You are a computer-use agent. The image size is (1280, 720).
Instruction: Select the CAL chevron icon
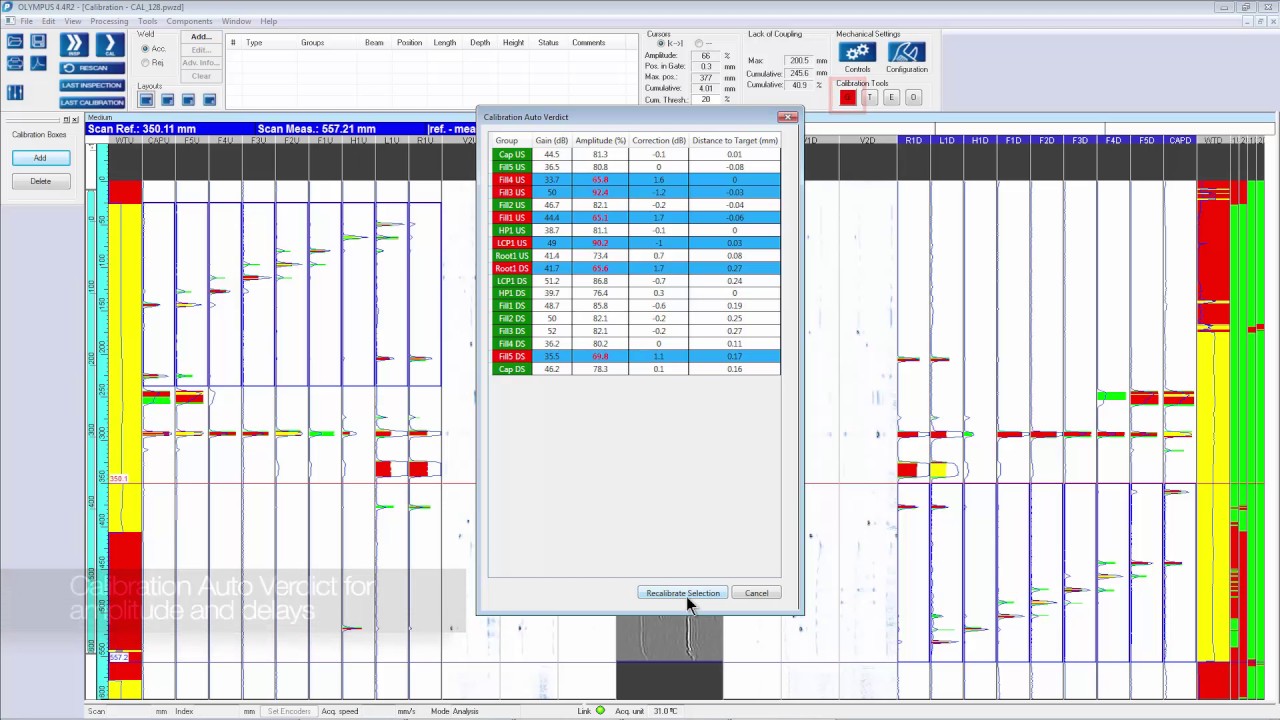click(x=110, y=43)
